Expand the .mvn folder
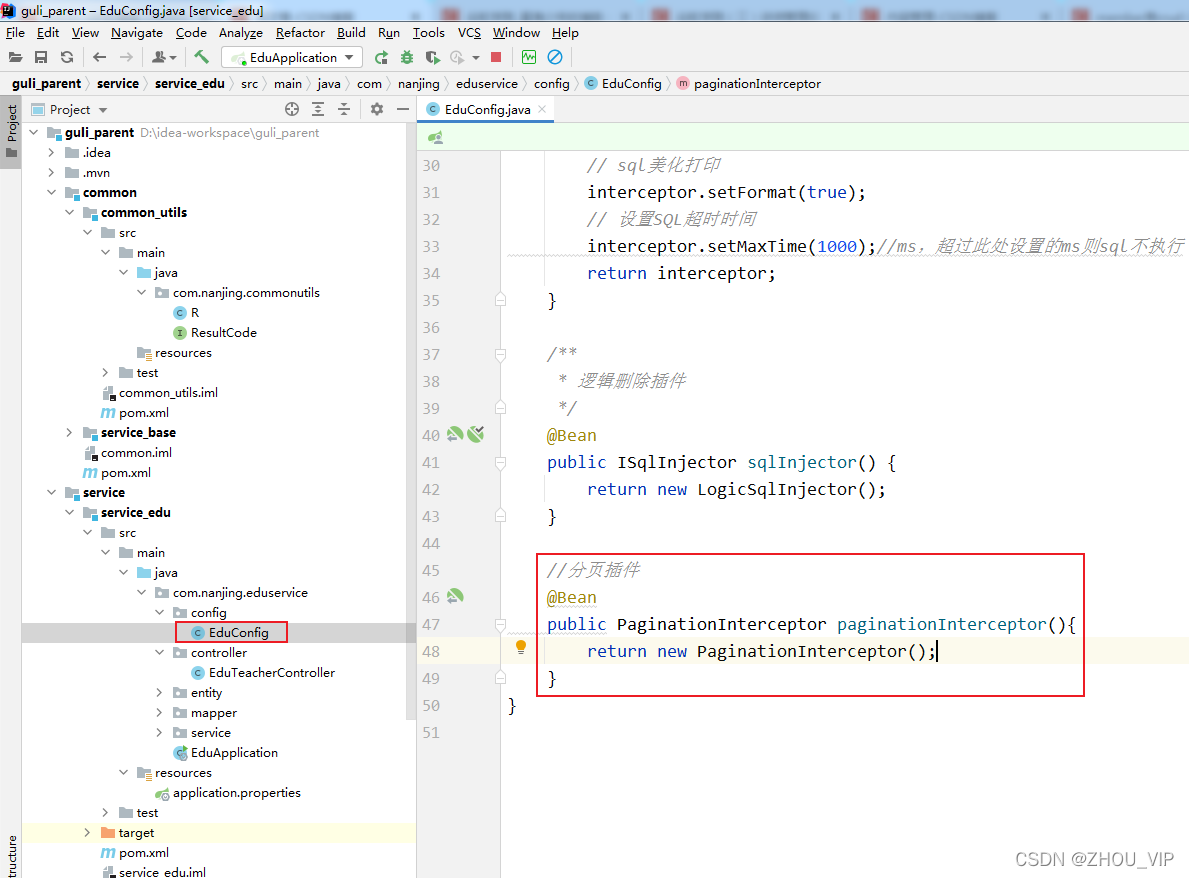 click(x=51, y=173)
